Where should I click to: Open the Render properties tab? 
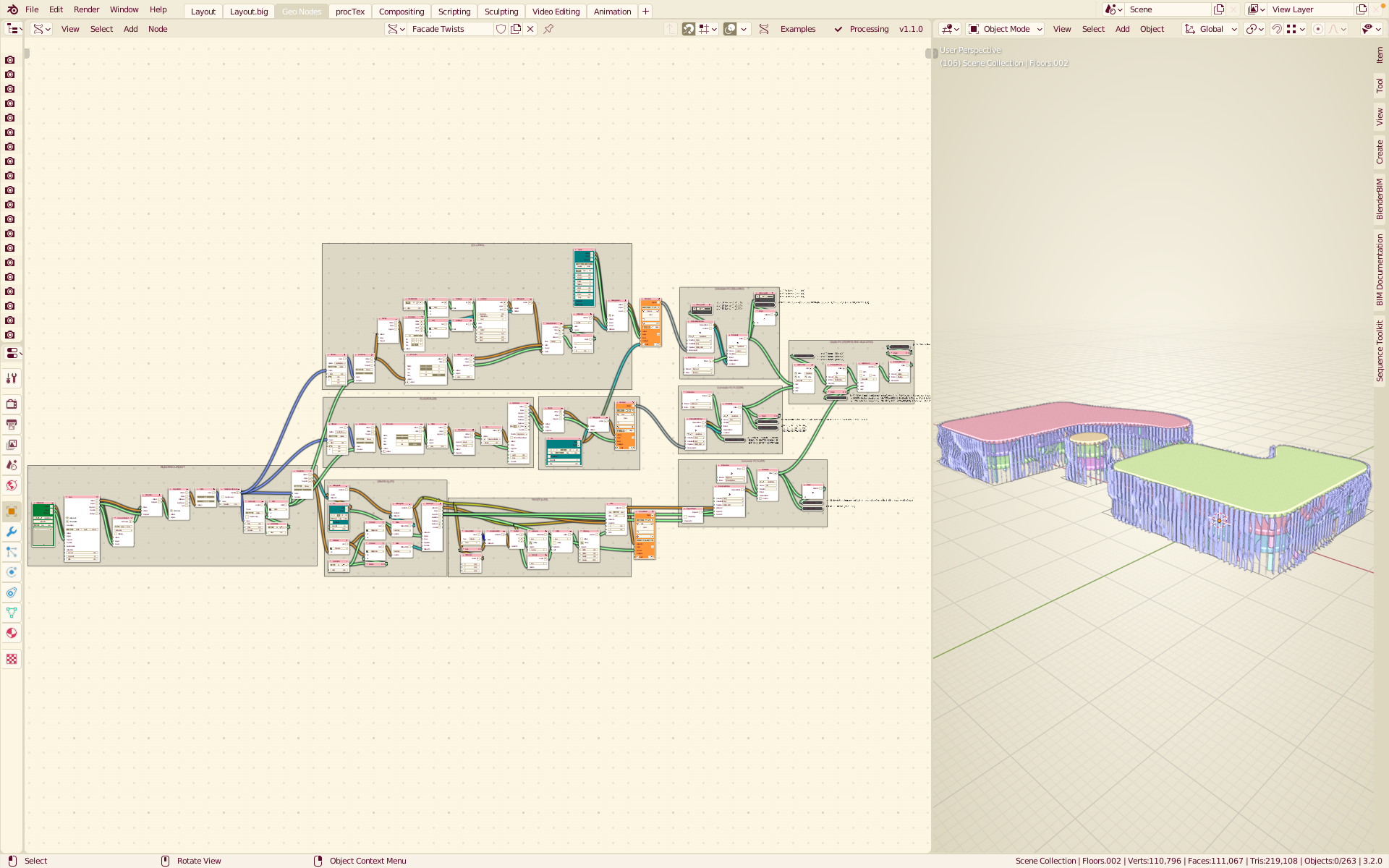click(x=12, y=404)
